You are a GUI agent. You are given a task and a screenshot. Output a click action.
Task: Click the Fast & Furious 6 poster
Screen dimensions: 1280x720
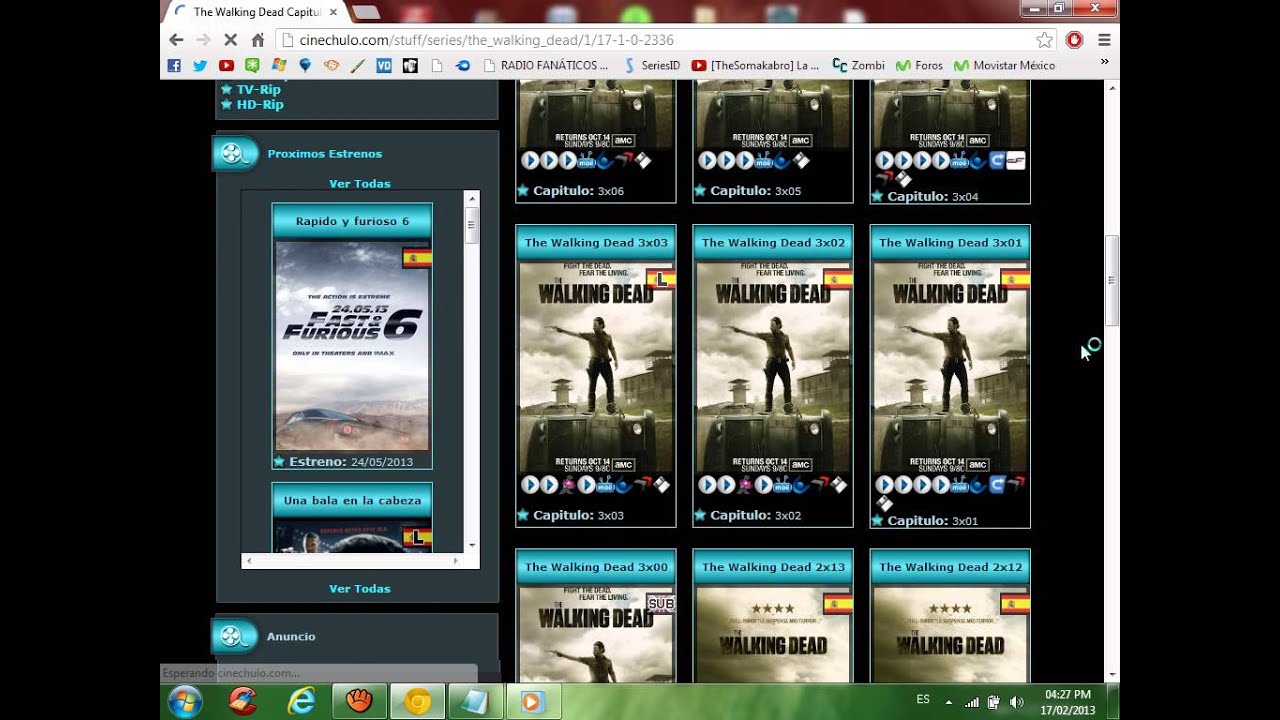pos(352,346)
